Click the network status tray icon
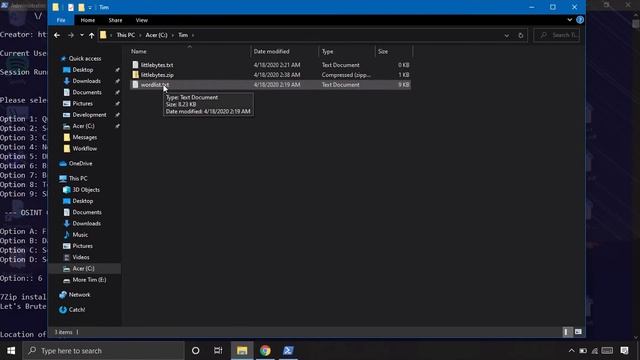 (595, 351)
